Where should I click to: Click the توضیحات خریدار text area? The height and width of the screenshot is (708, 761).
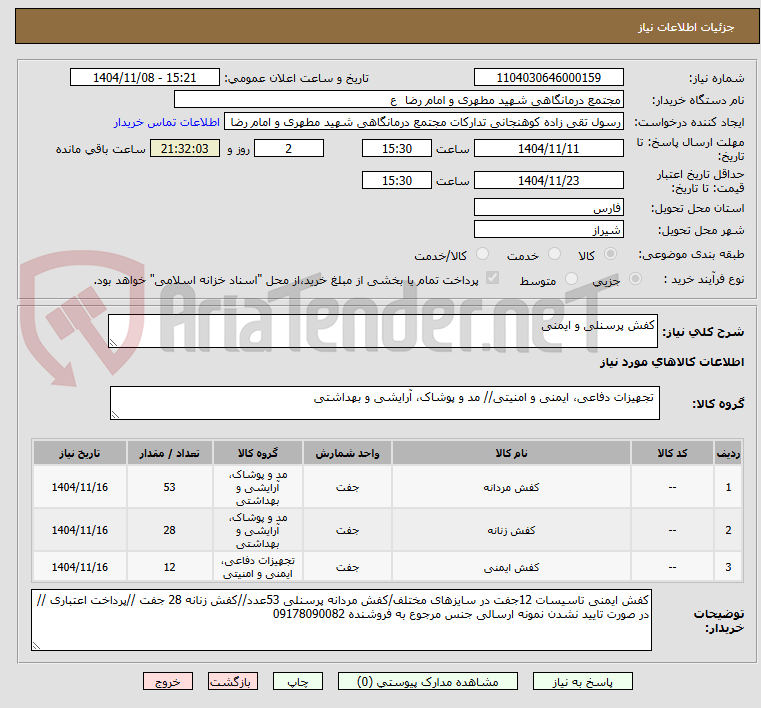(x=341, y=620)
